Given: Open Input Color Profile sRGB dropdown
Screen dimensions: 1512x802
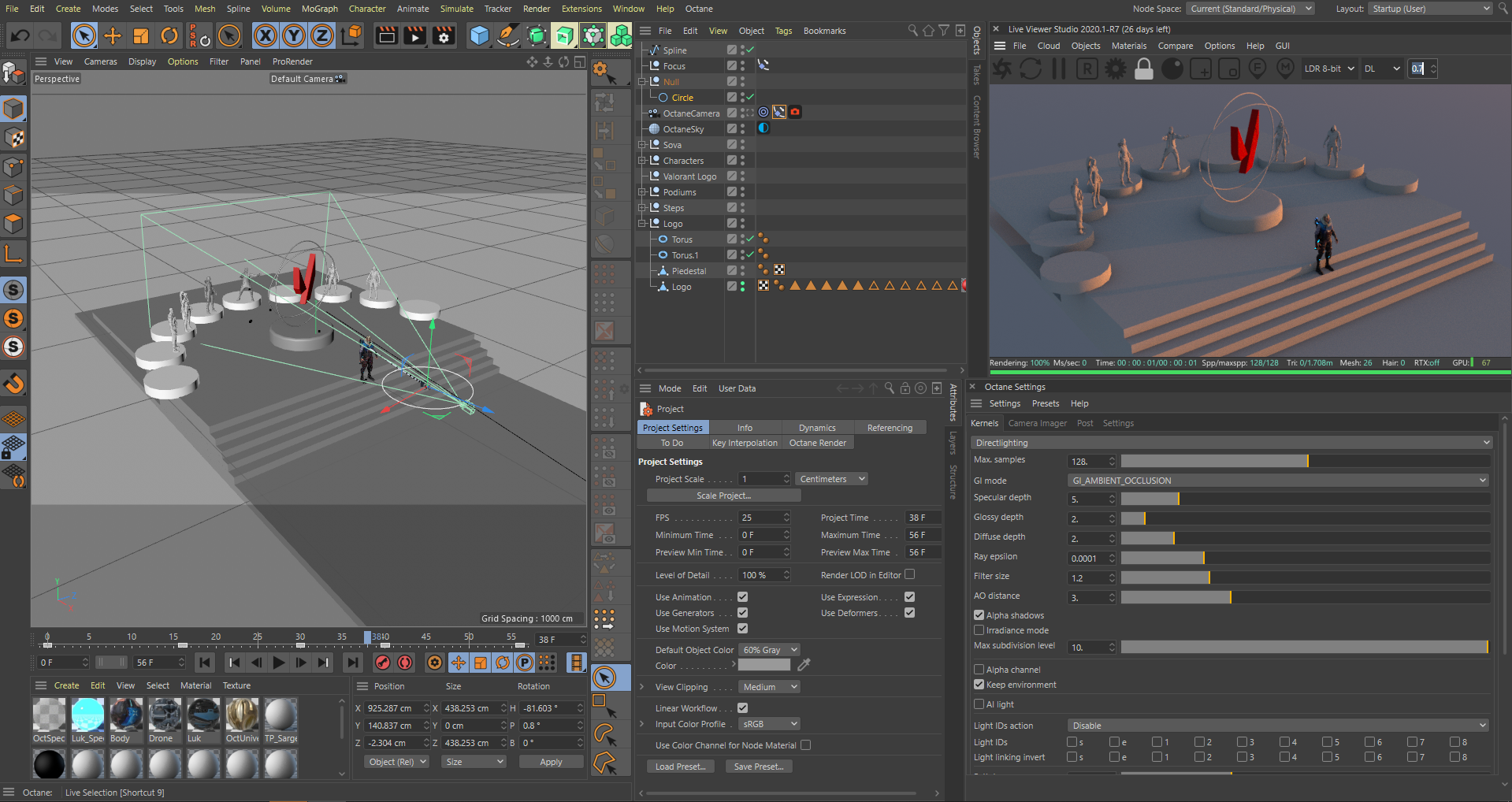Looking at the screenshot, I should (770, 724).
